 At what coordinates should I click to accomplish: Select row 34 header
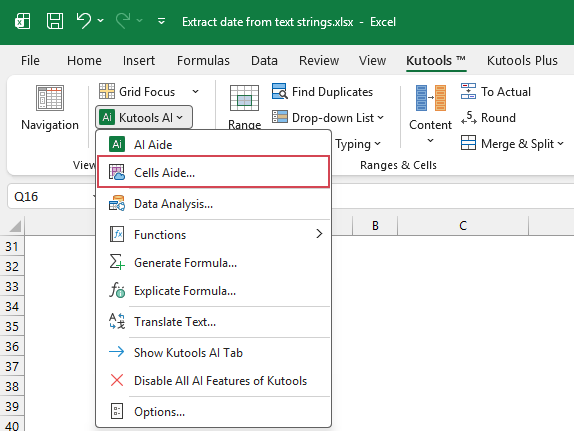(12, 306)
